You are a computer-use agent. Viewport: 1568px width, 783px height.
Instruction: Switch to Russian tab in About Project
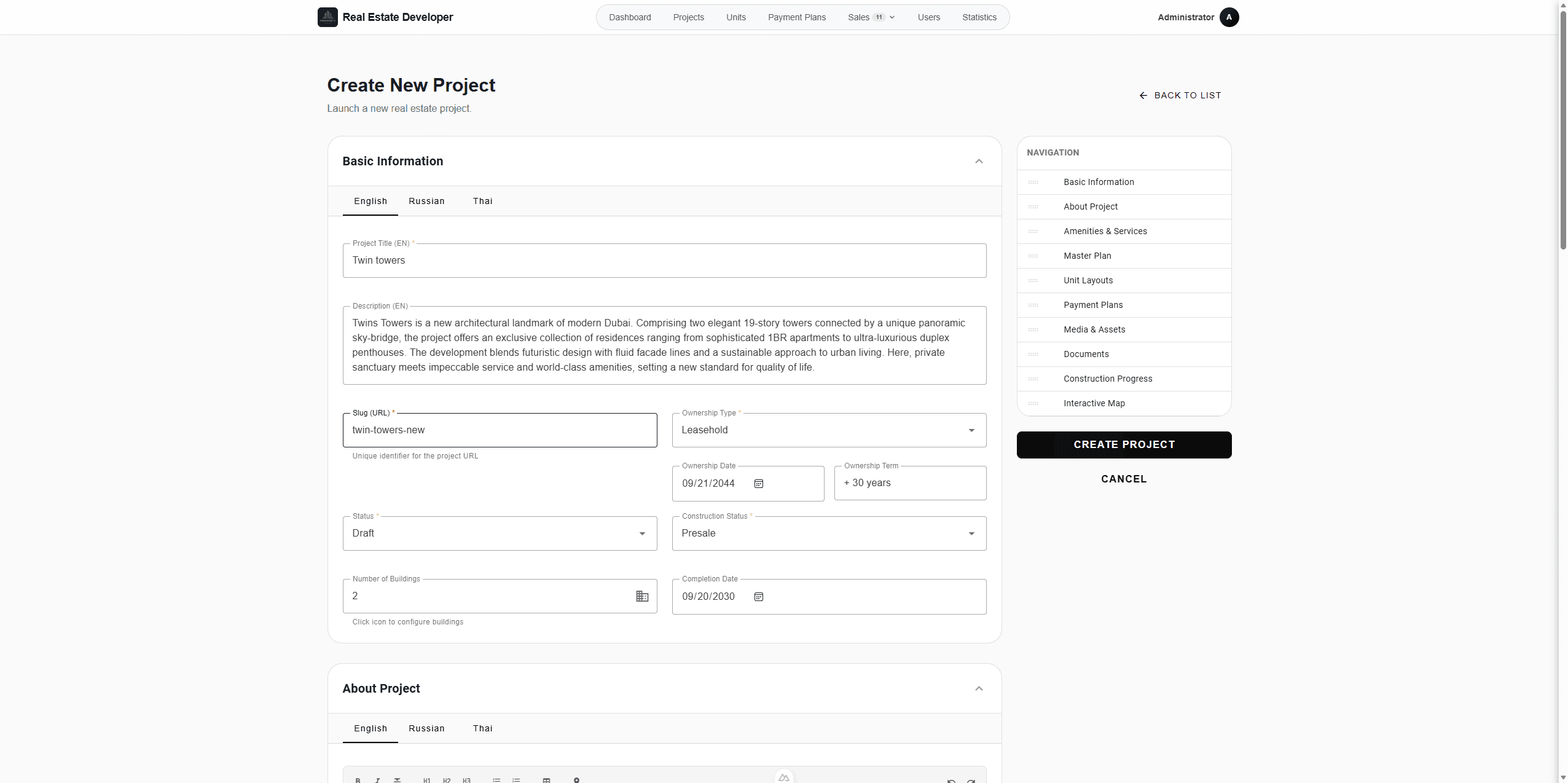(x=426, y=728)
